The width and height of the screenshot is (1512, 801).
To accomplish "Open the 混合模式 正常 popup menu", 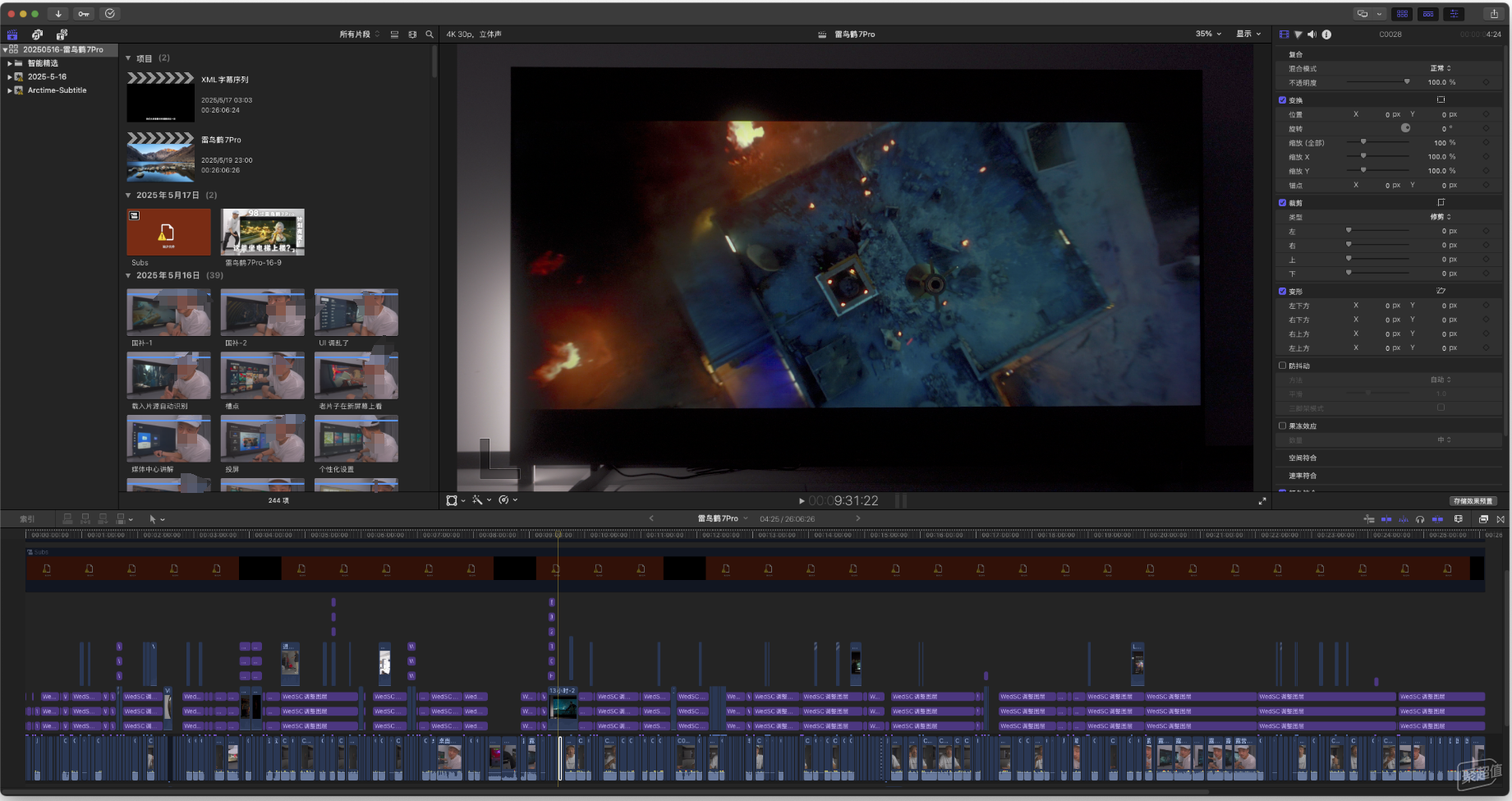I will (1441, 68).
